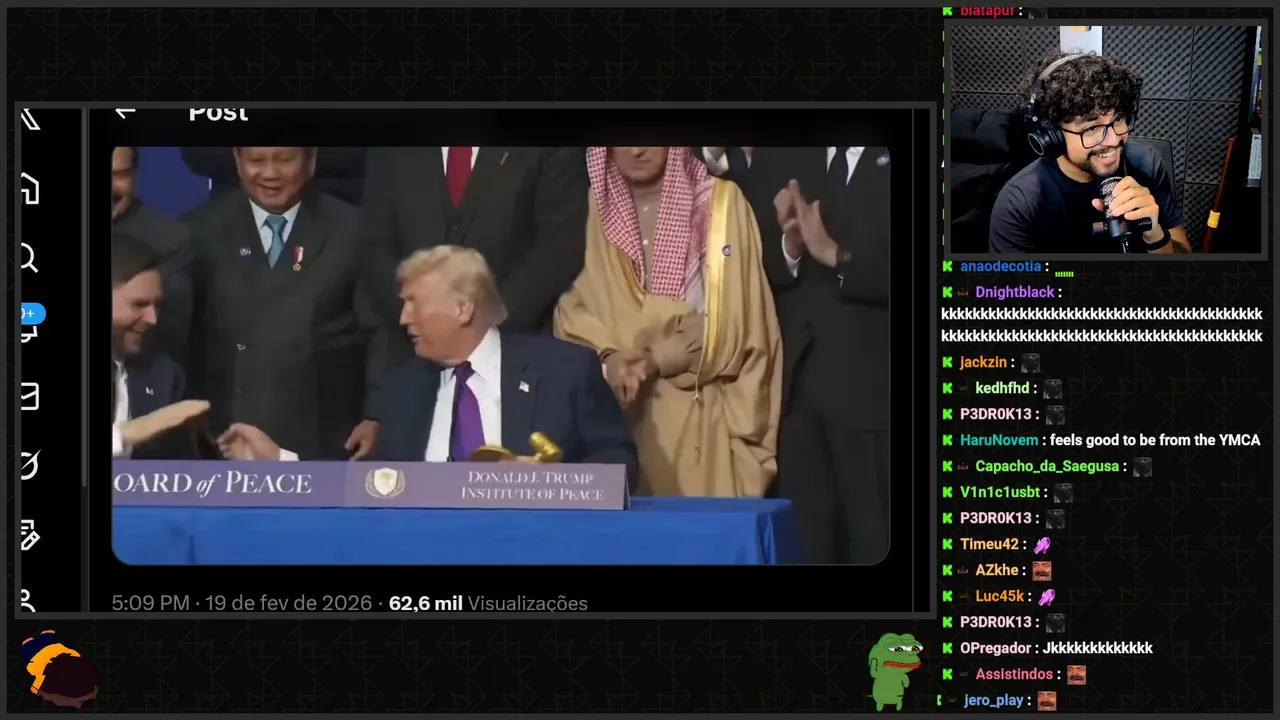
Task: Open notifications with the blue badge
Action: point(31,314)
